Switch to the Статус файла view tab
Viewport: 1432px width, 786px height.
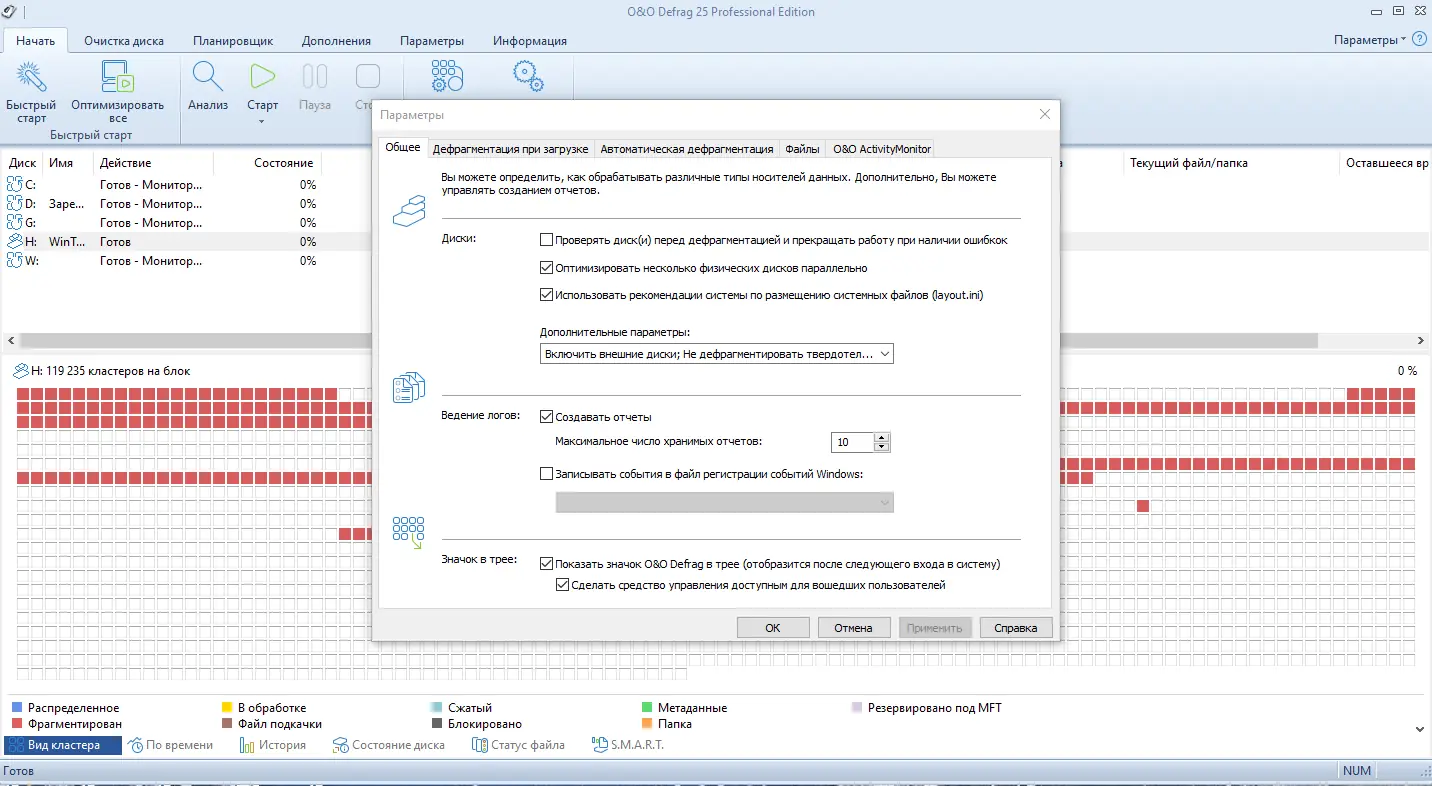click(518, 745)
